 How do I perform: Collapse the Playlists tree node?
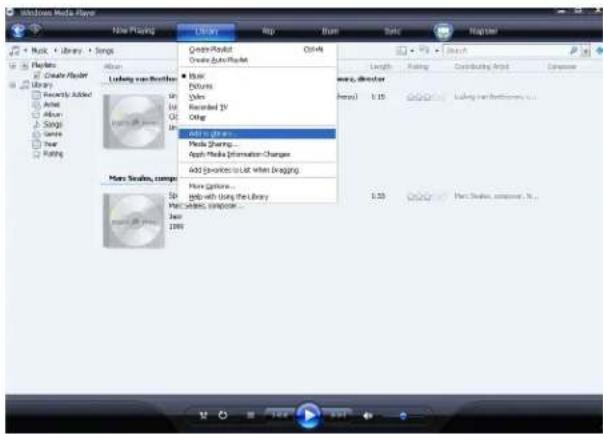13,65
